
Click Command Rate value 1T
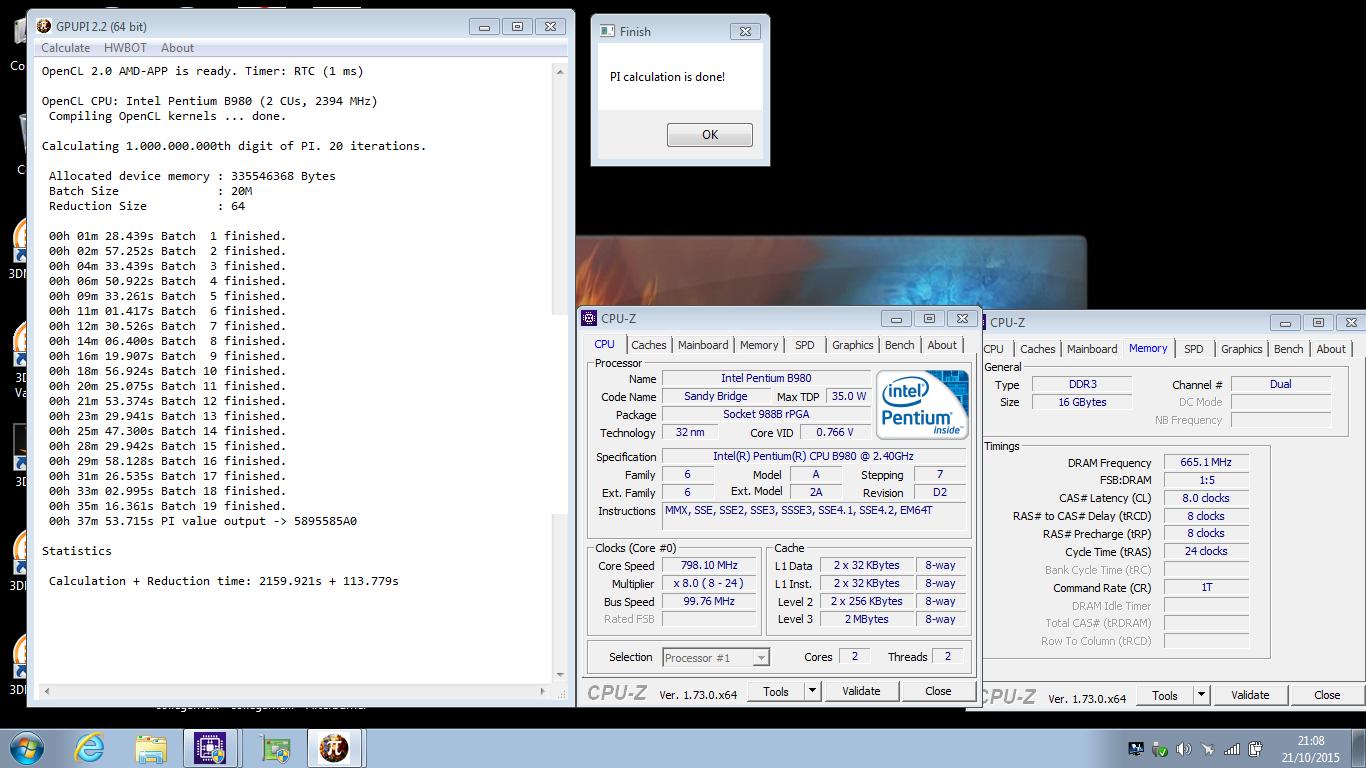1206,588
